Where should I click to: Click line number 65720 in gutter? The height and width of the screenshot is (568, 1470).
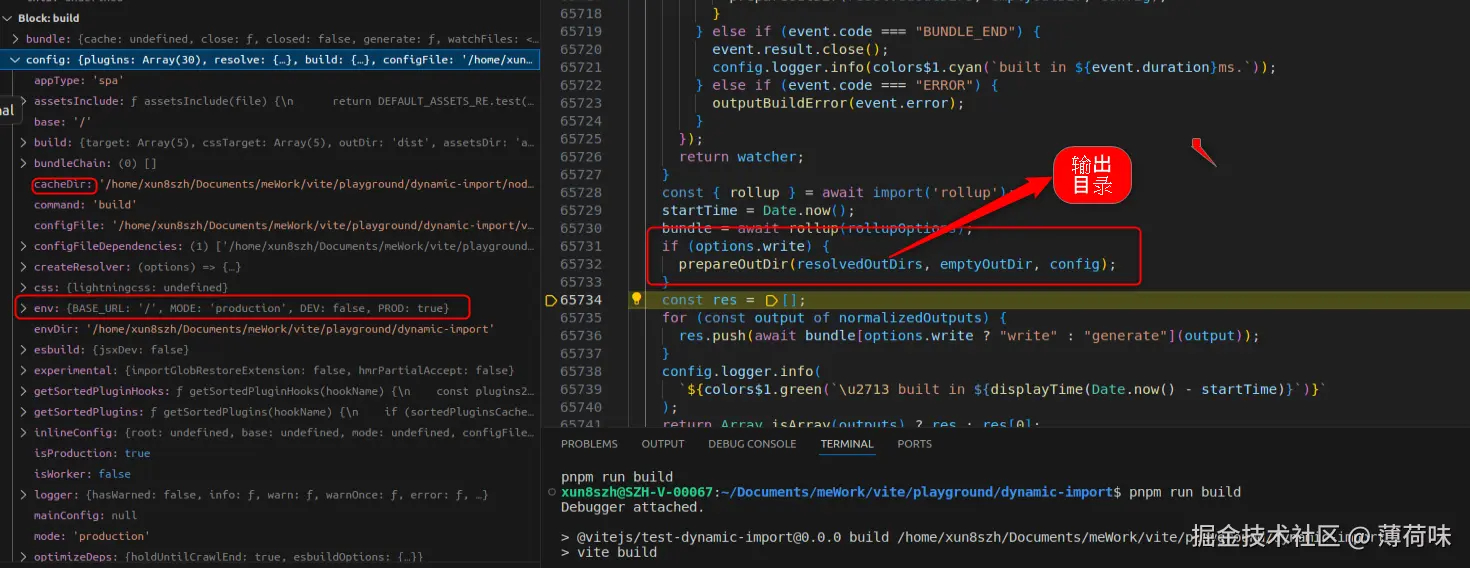[581, 49]
